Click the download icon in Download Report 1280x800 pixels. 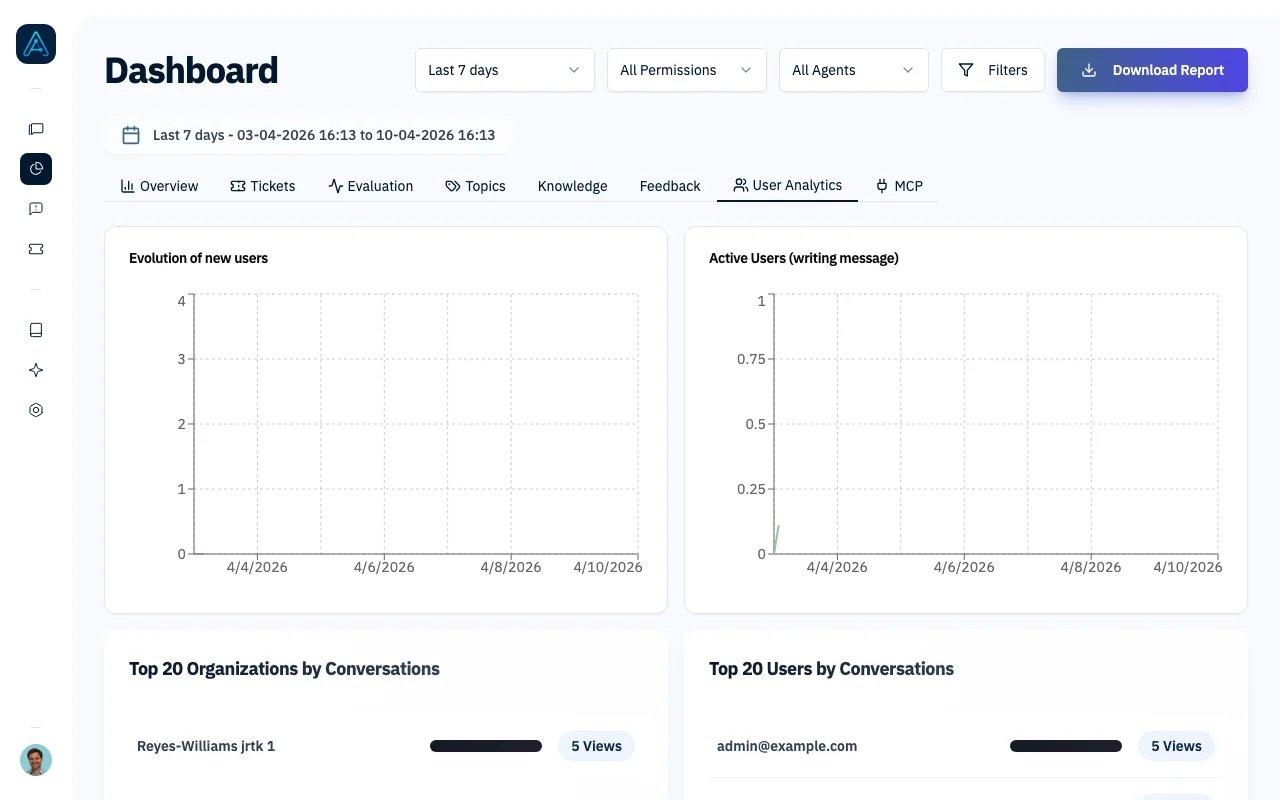coord(1089,70)
